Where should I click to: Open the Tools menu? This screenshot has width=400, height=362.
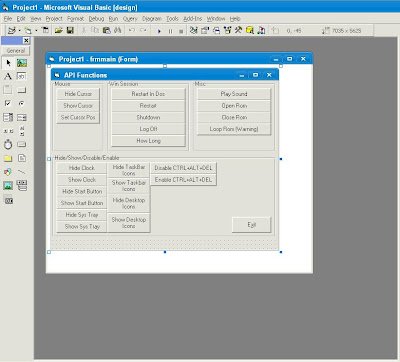[x=172, y=19]
